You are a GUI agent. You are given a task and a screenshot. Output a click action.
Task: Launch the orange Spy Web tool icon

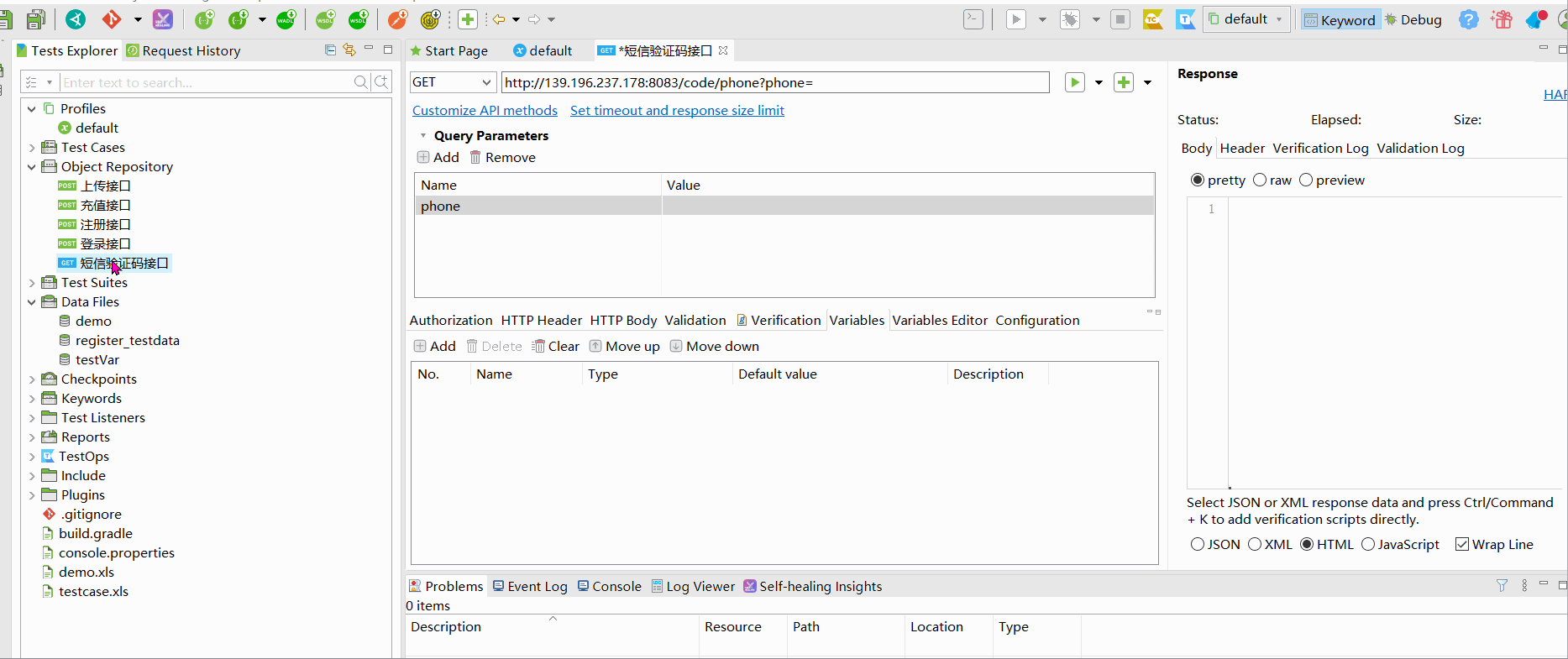point(397,19)
